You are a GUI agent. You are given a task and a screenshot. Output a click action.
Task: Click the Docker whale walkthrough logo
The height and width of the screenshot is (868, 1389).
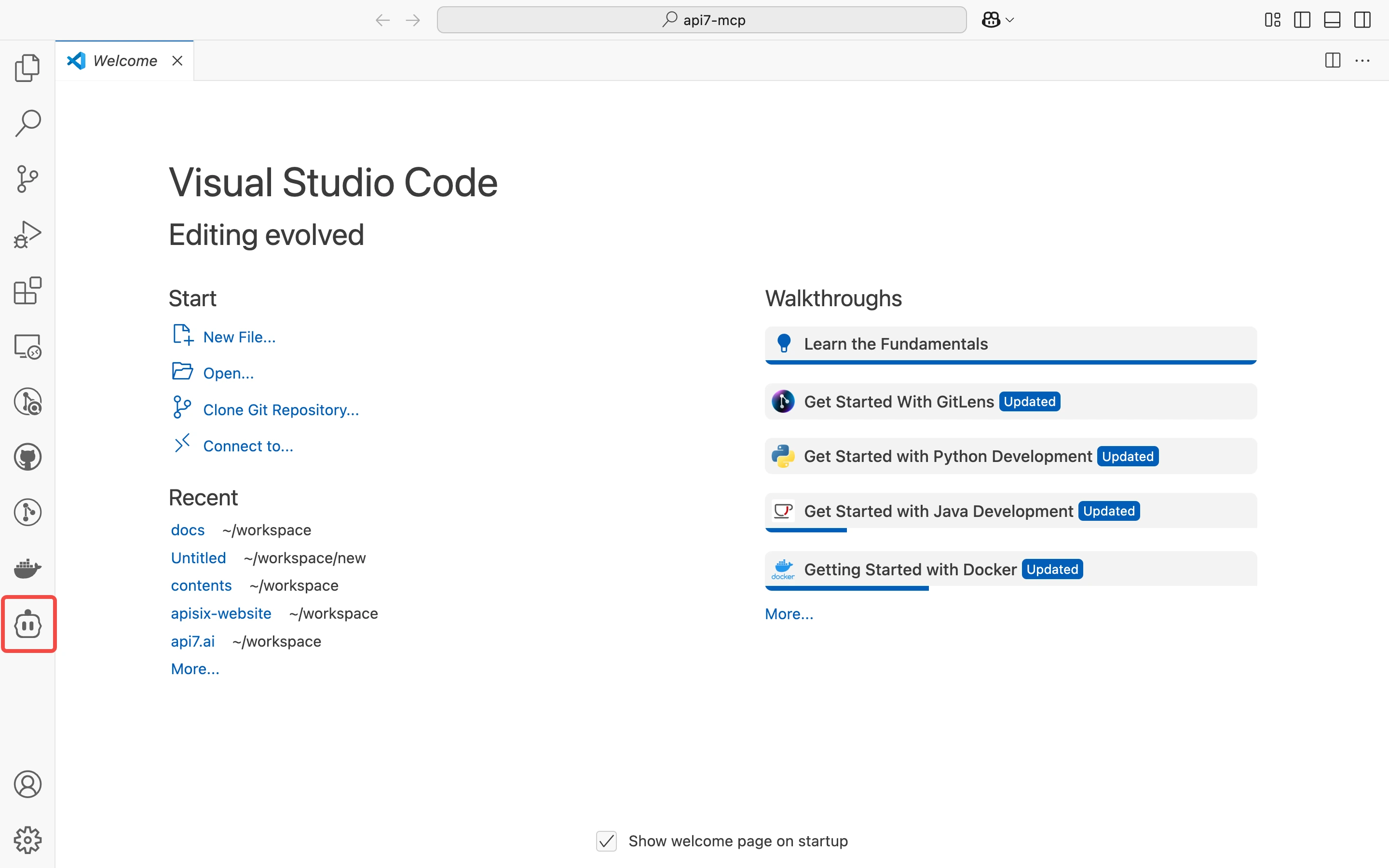pyautogui.click(x=783, y=569)
